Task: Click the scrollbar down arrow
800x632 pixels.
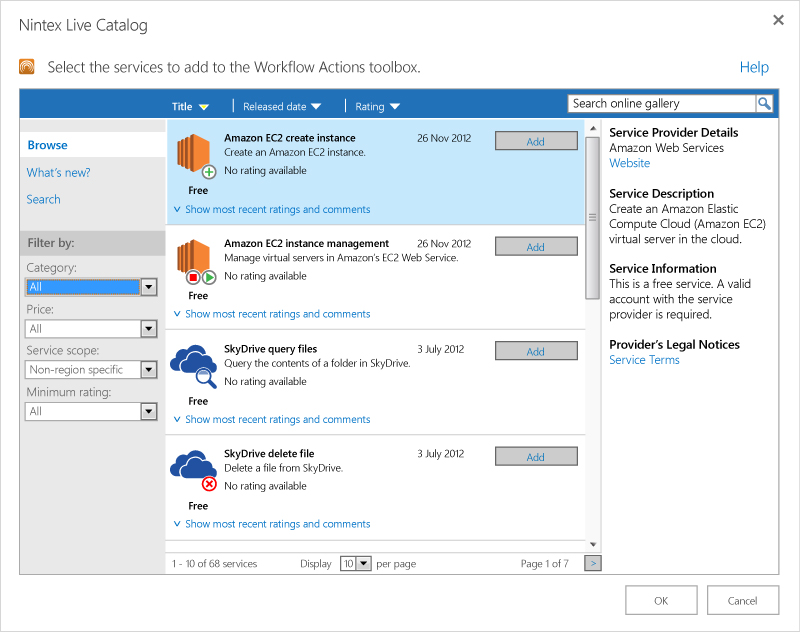Action: click(x=593, y=544)
